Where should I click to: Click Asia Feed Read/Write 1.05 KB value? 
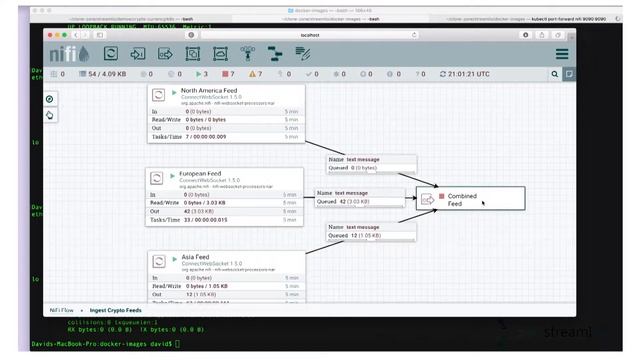pos(207,286)
